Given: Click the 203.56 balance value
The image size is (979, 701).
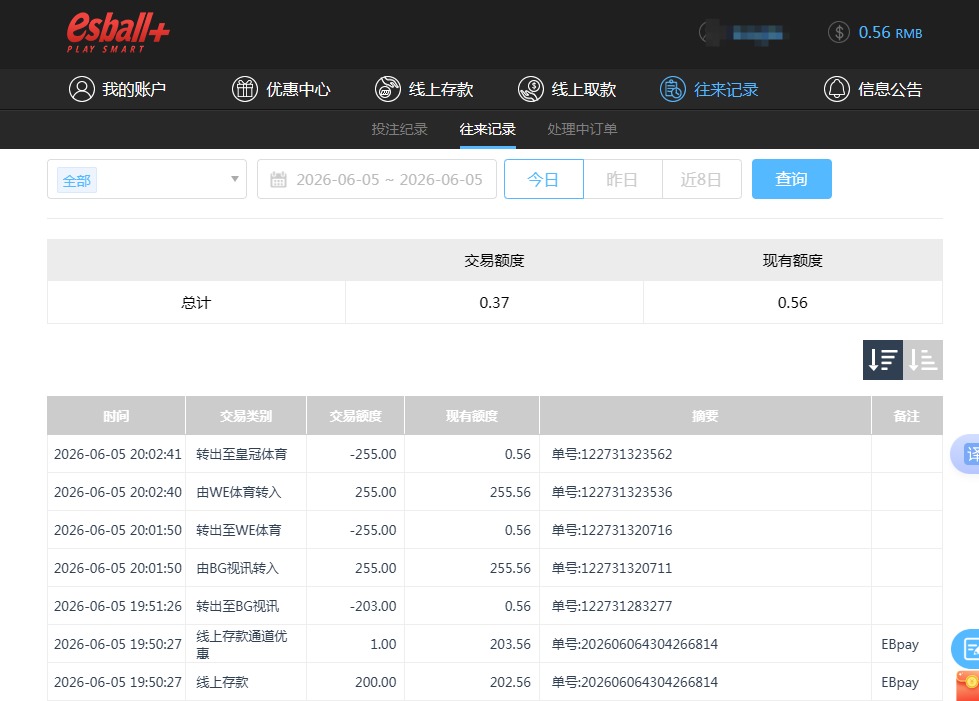Looking at the screenshot, I should tap(510, 644).
